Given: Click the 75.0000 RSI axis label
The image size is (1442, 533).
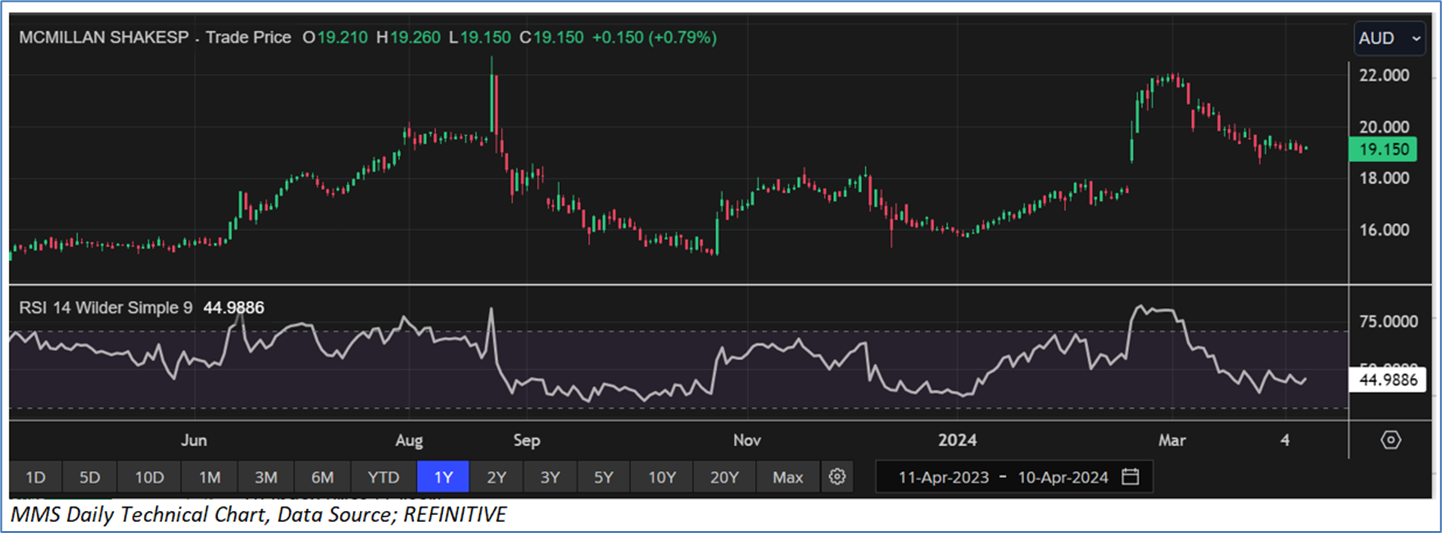Looking at the screenshot, I should click(1387, 322).
